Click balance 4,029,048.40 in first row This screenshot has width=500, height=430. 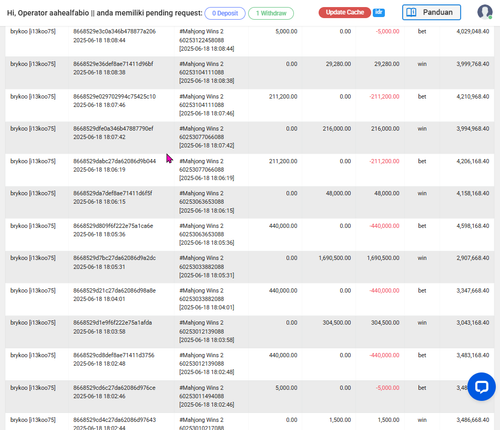pyautogui.click(x=473, y=32)
